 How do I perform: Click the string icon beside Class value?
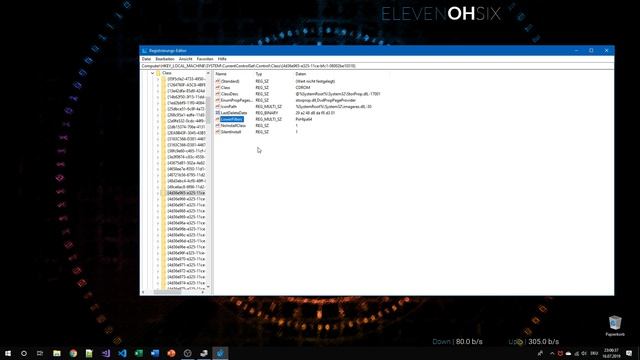click(x=218, y=87)
